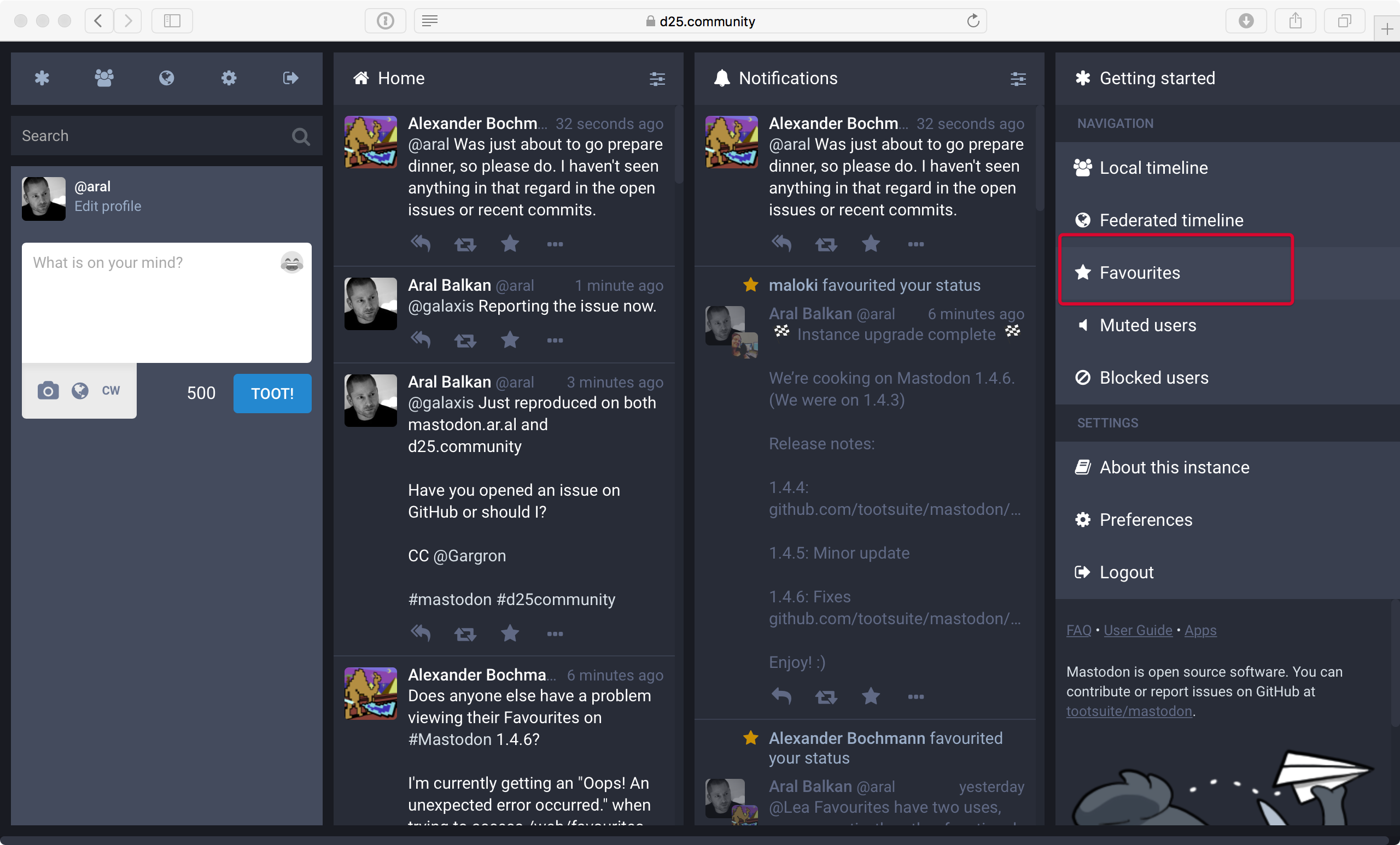The height and width of the screenshot is (845, 1400).
Task: Click the logout icon in top bar
Action: [x=290, y=78]
